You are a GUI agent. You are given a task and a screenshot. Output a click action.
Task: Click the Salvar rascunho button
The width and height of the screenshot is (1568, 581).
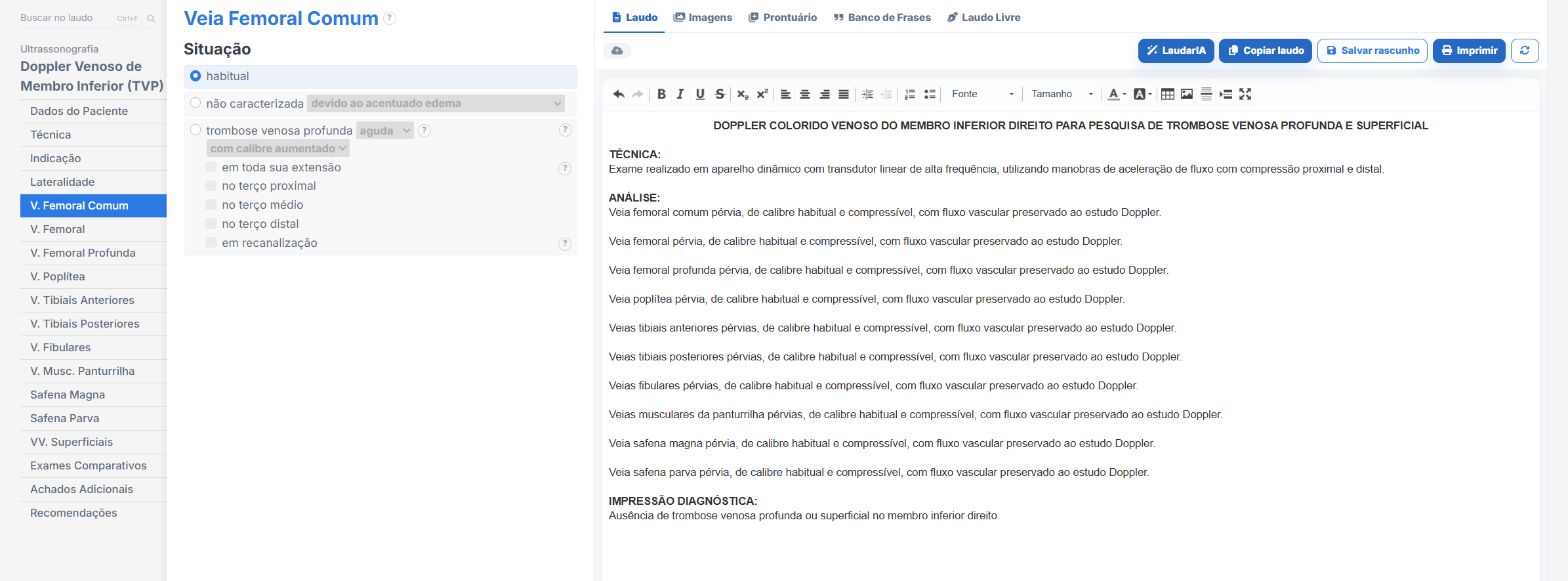click(1372, 50)
